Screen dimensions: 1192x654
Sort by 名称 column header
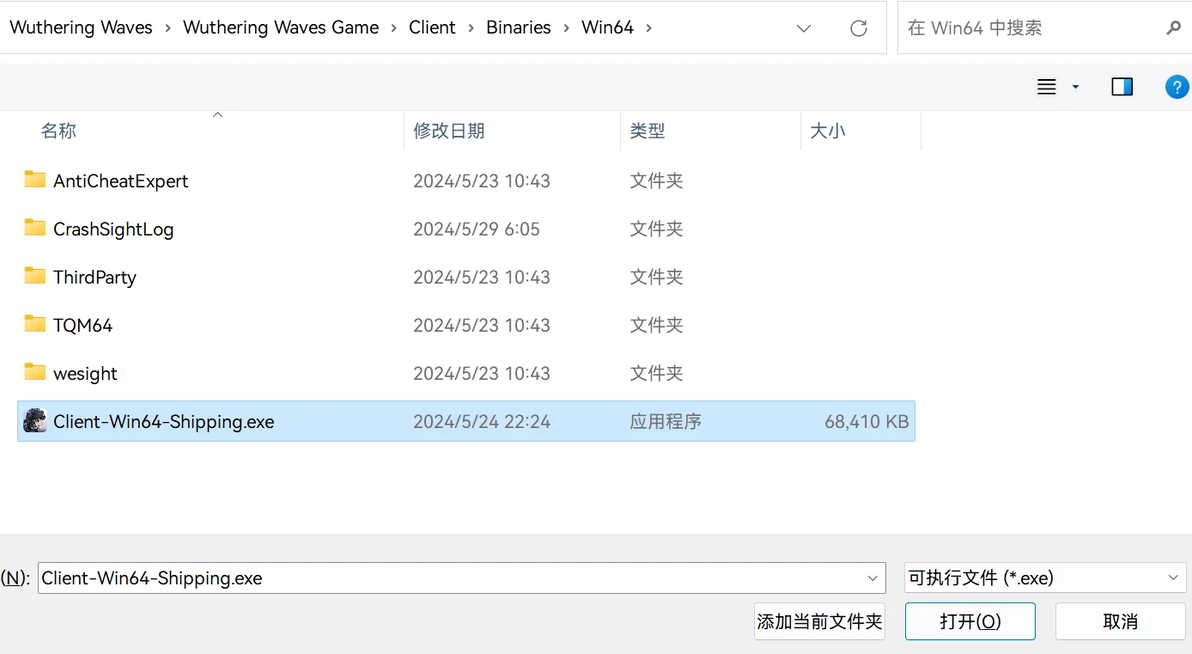click(59, 131)
